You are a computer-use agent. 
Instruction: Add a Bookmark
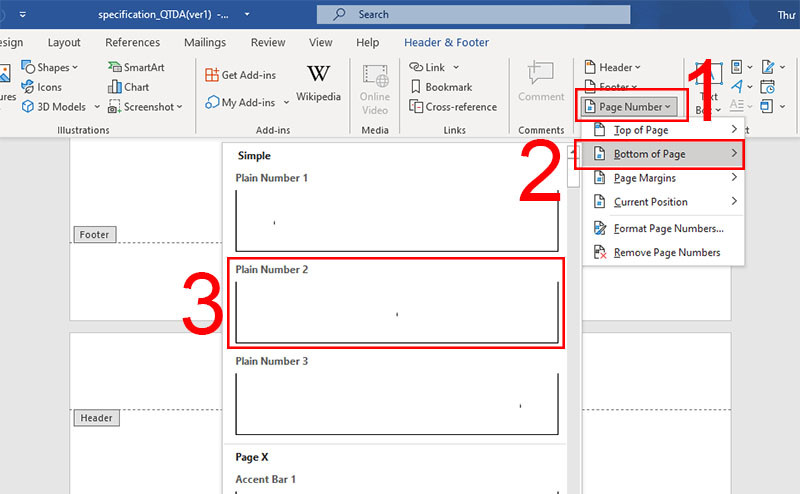pos(442,87)
